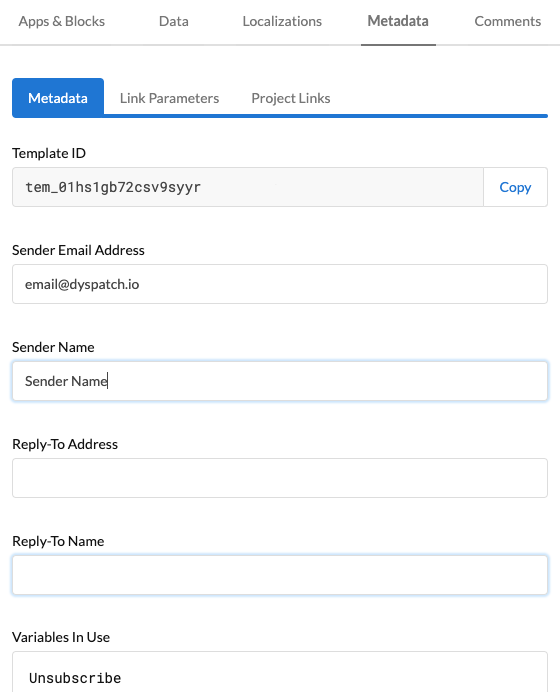This screenshot has width=560, height=692.
Task: Click the Reply-To Name input
Action: pos(280,575)
